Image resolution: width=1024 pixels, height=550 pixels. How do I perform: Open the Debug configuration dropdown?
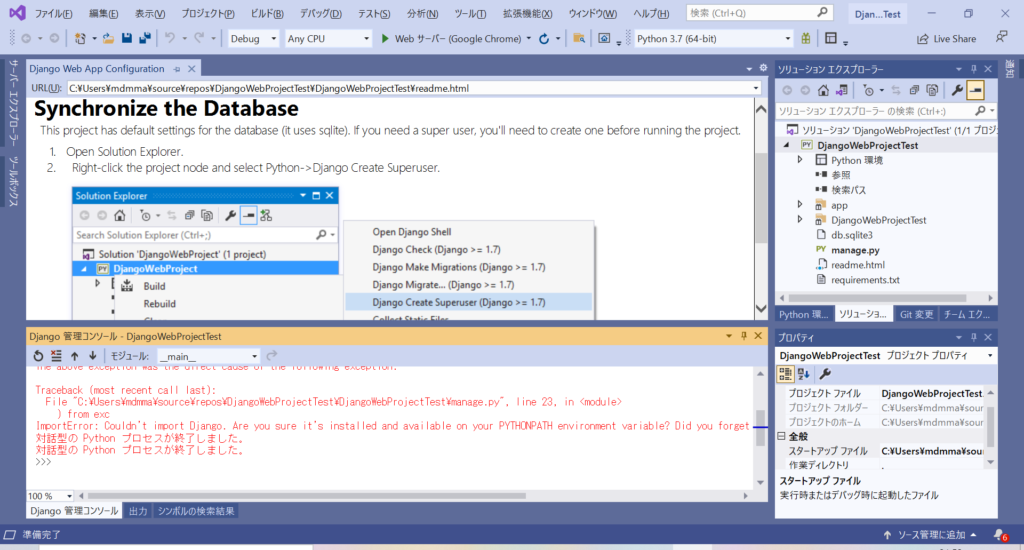(253, 39)
